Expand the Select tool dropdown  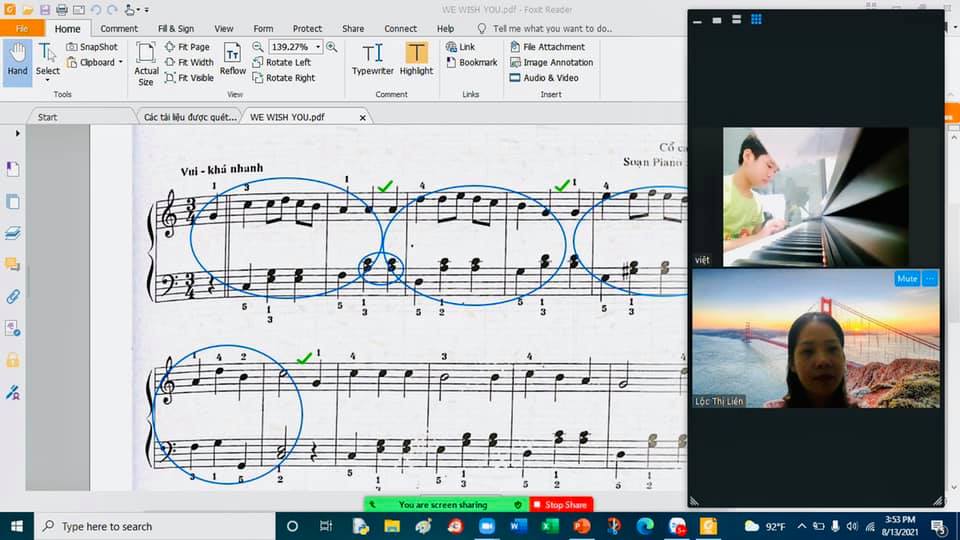(47, 80)
